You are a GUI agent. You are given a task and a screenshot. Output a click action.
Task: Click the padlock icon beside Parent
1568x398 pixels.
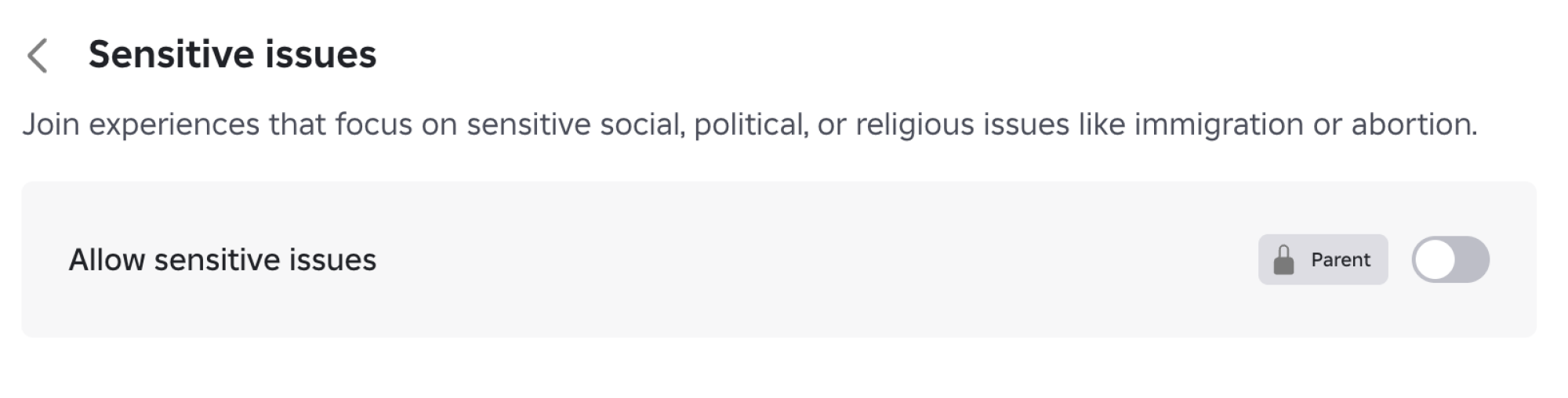click(x=1283, y=260)
